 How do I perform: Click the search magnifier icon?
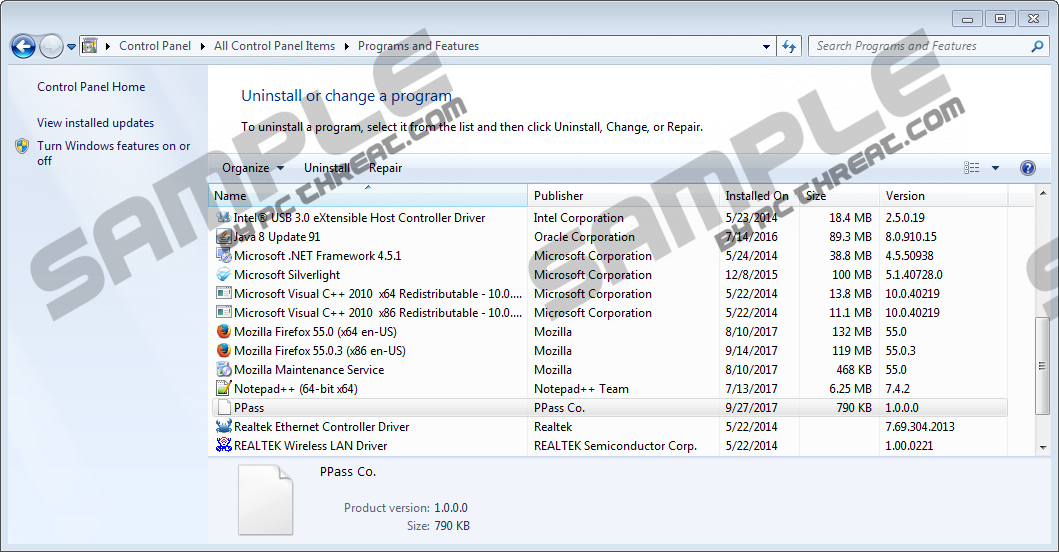click(x=1037, y=46)
